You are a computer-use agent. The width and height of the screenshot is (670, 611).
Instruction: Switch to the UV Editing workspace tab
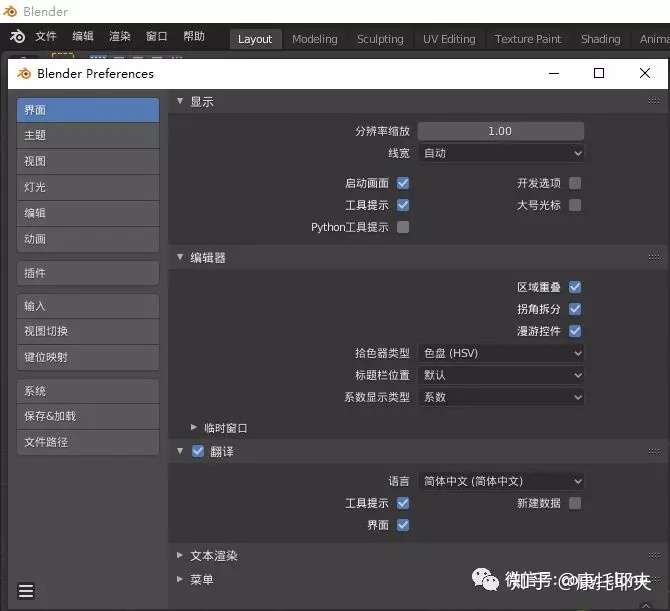pyautogui.click(x=449, y=39)
